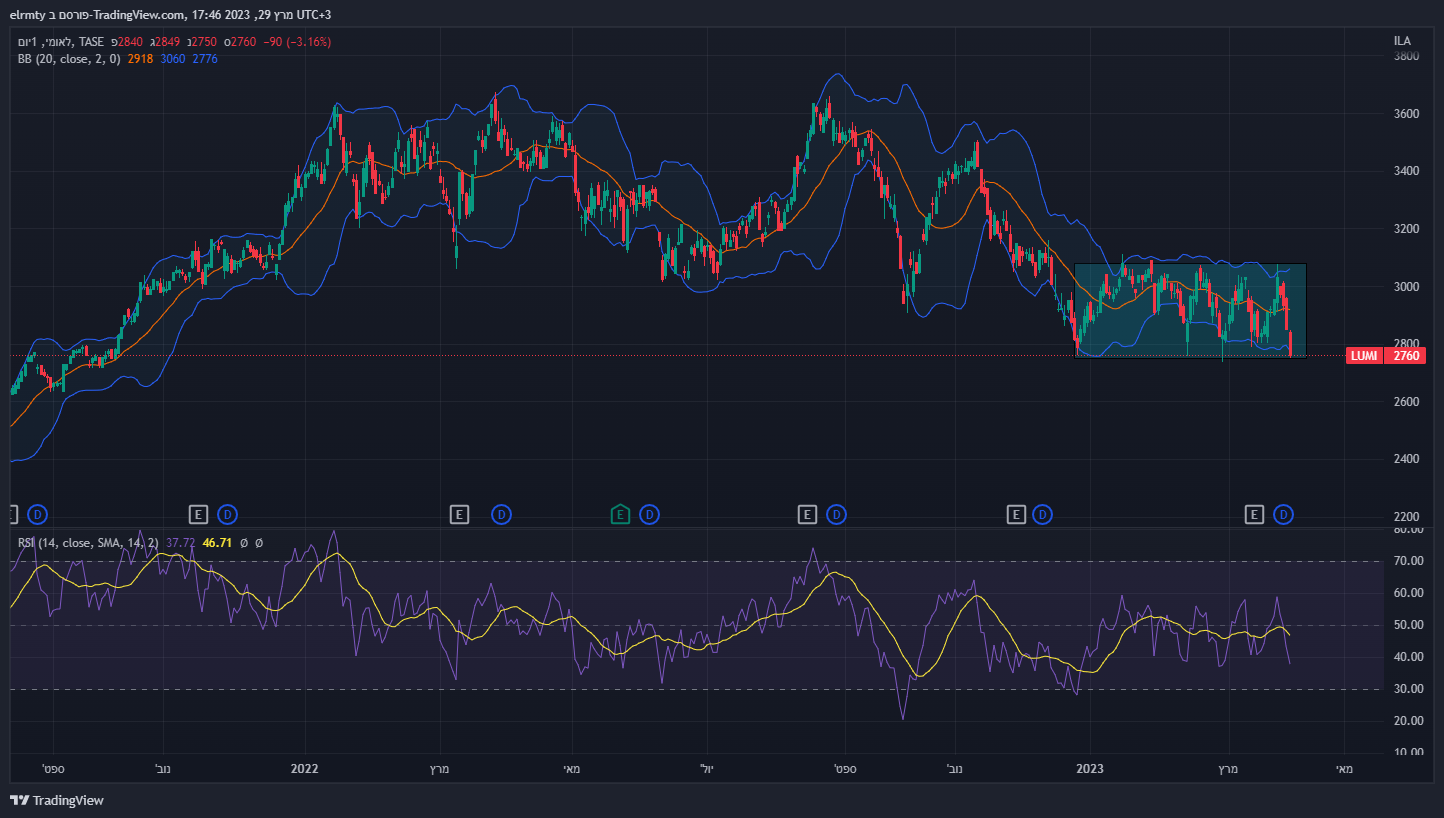
Task: Click the high value 2849 in the legend
Action: click(x=167, y=42)
